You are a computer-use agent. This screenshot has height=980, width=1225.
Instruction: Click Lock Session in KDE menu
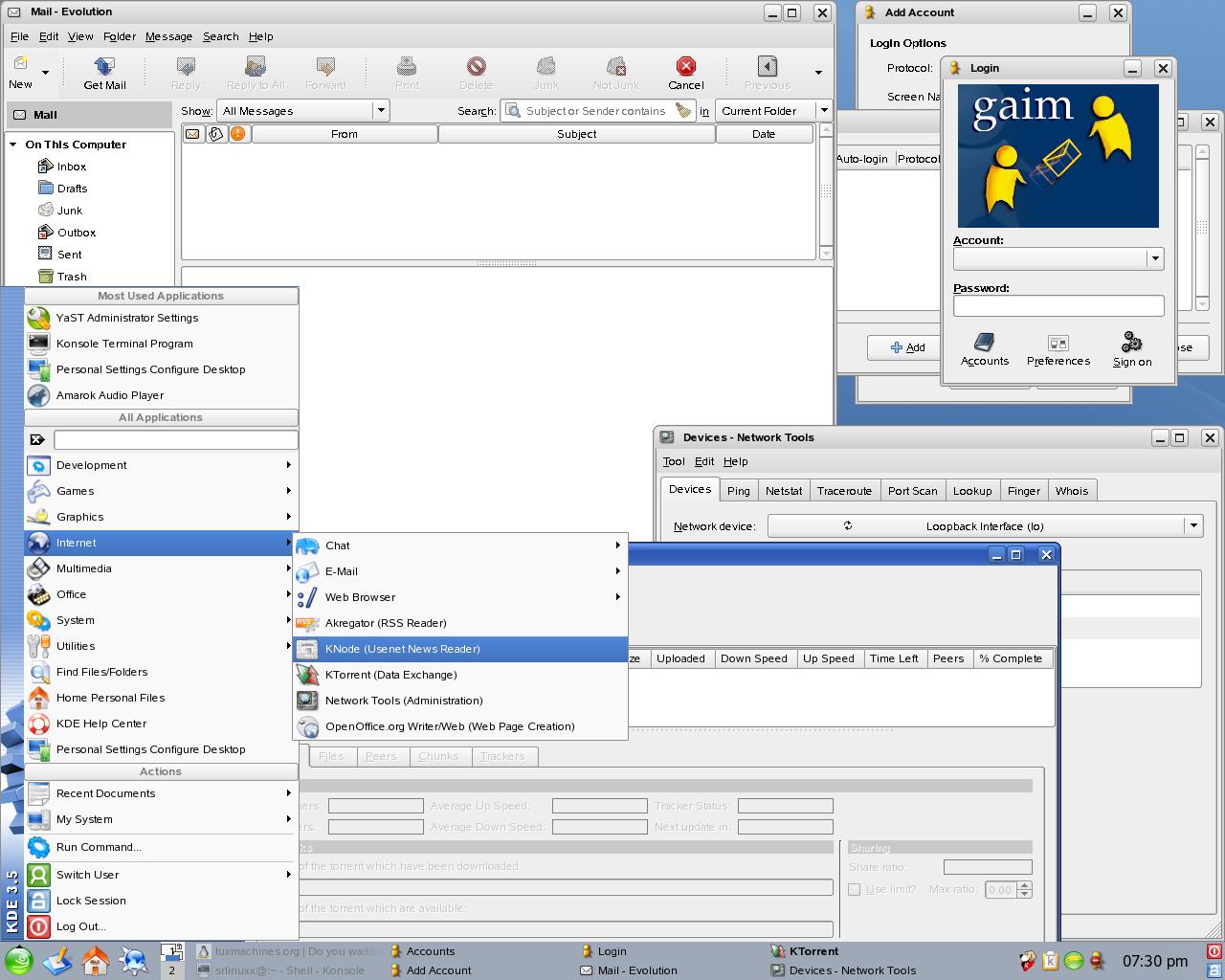pos(161,901)
